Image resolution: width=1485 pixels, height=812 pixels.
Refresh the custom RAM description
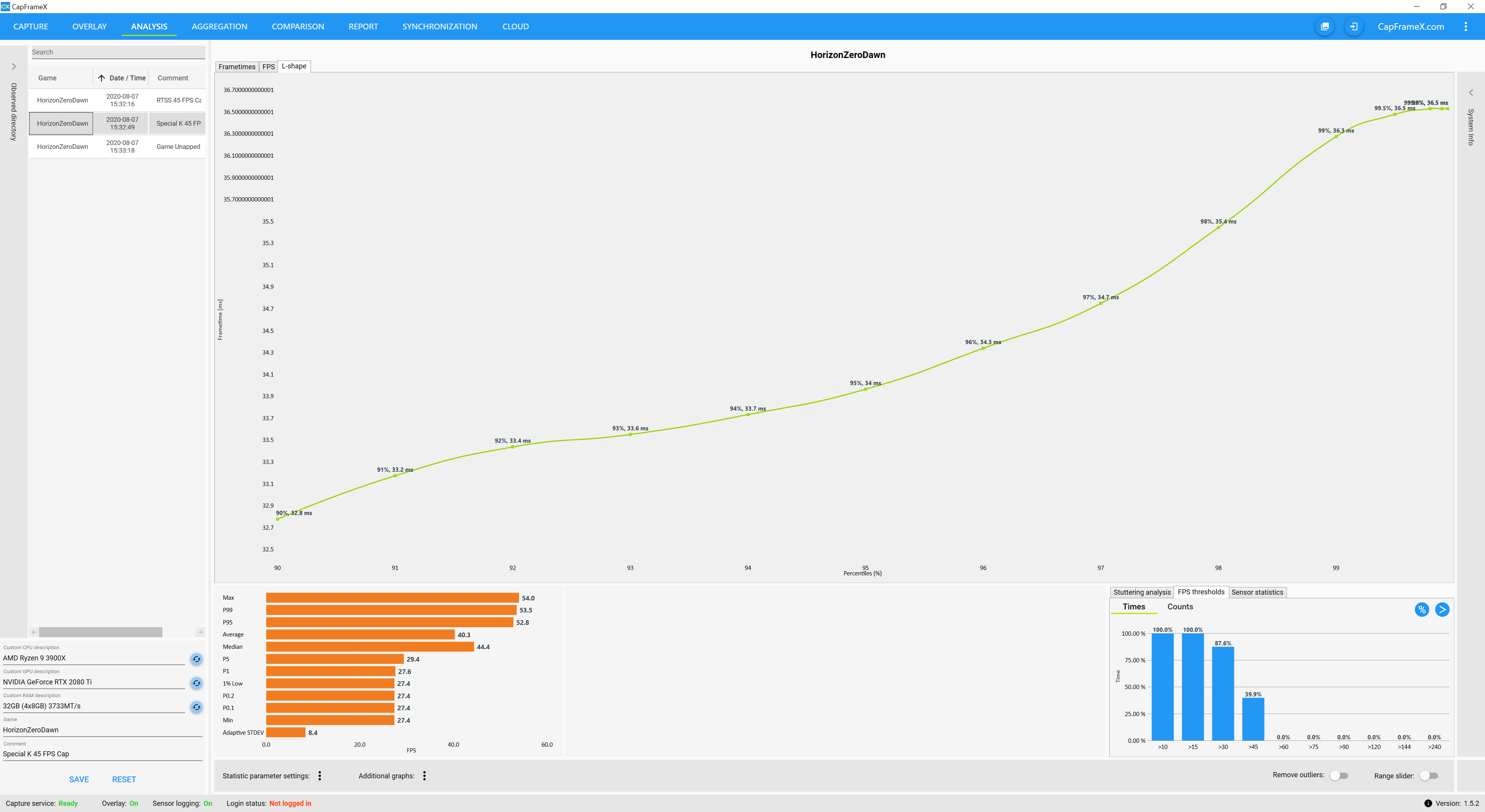pyautogui.click(x=196, y=706)
